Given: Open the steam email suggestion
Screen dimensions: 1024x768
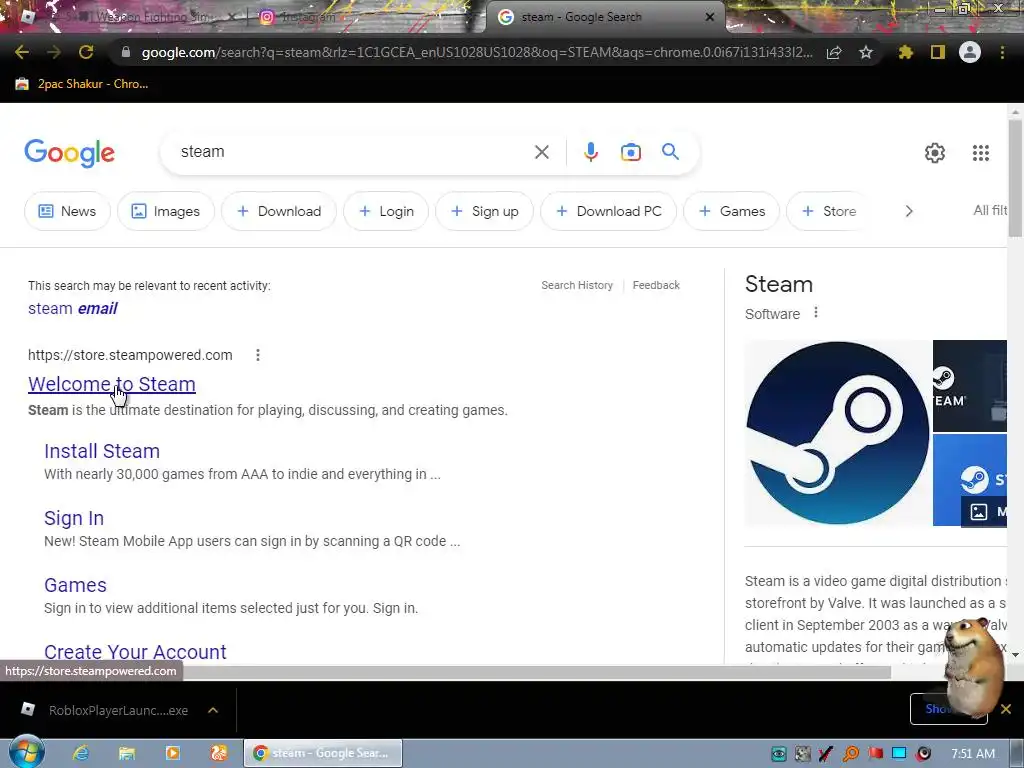Looking at the screenshot, I should (x=72, y=308).
